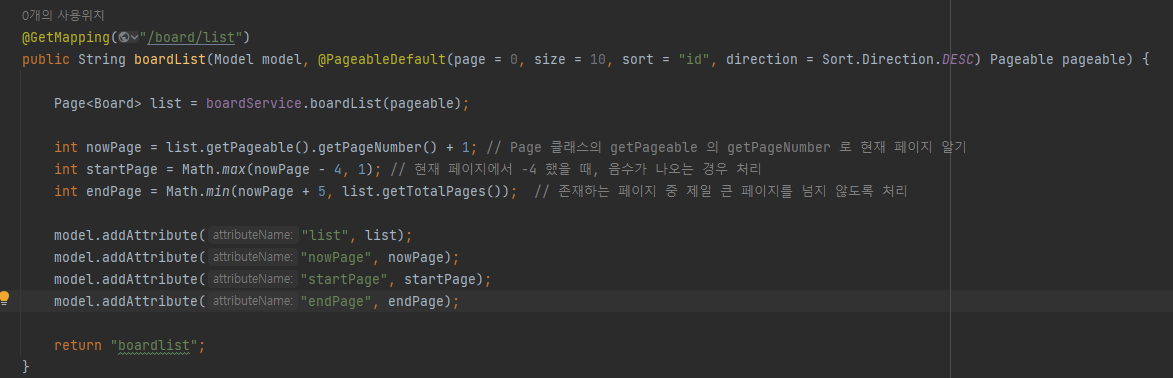The height and width of the screenshot is (378, 1173).
Task: Click the attributeName hint before "endPage"
Action: 251,301
